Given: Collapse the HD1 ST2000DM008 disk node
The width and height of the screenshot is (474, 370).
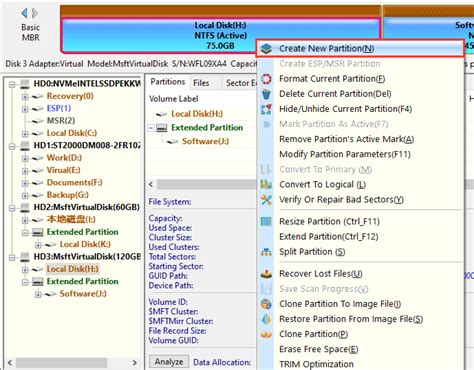Looking at the screenshot, I should [12, 146].
